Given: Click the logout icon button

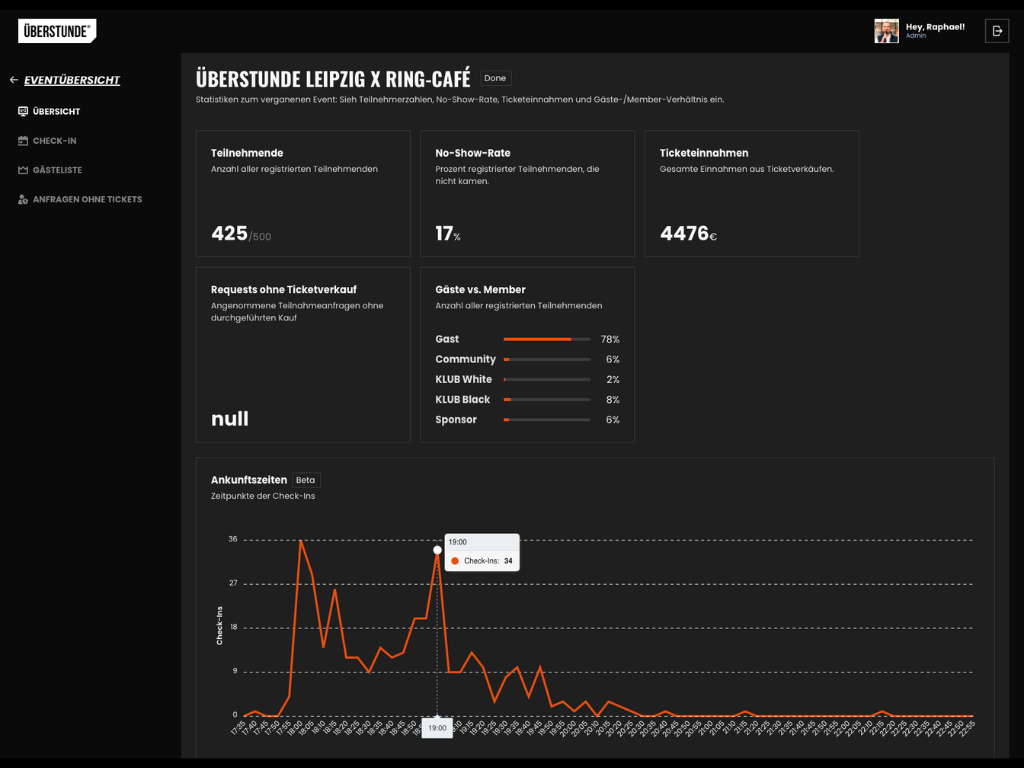Looking at the screenshot, I should point(997,31).
